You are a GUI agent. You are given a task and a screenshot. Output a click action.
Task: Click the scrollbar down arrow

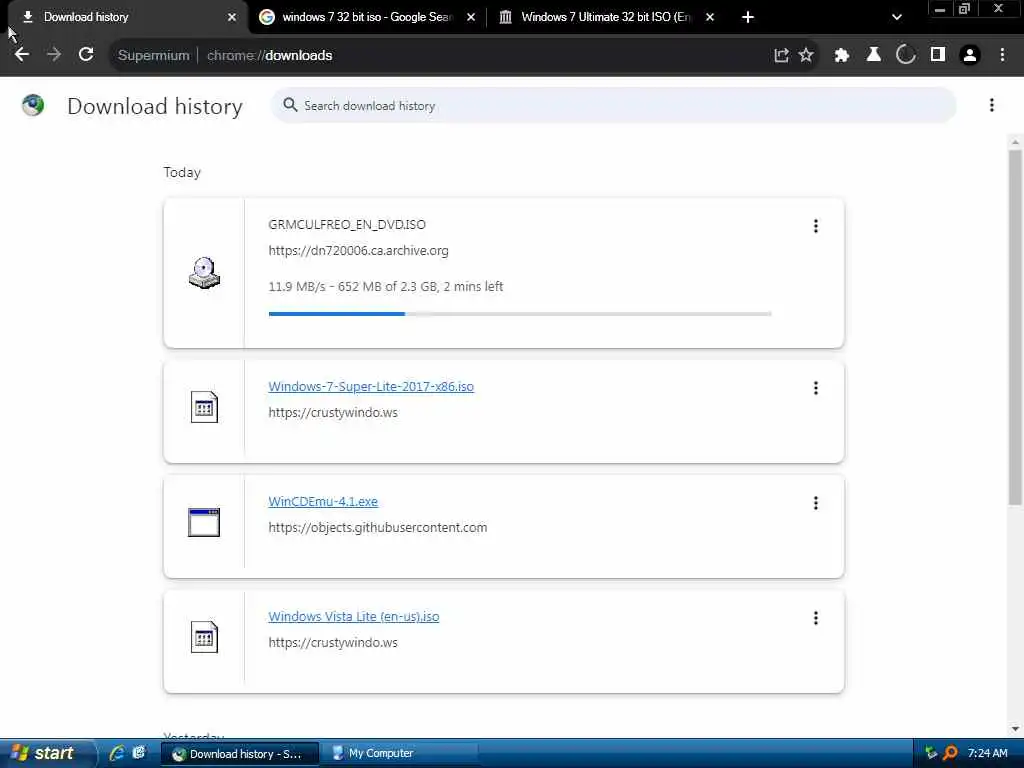tap(1015, 728)
